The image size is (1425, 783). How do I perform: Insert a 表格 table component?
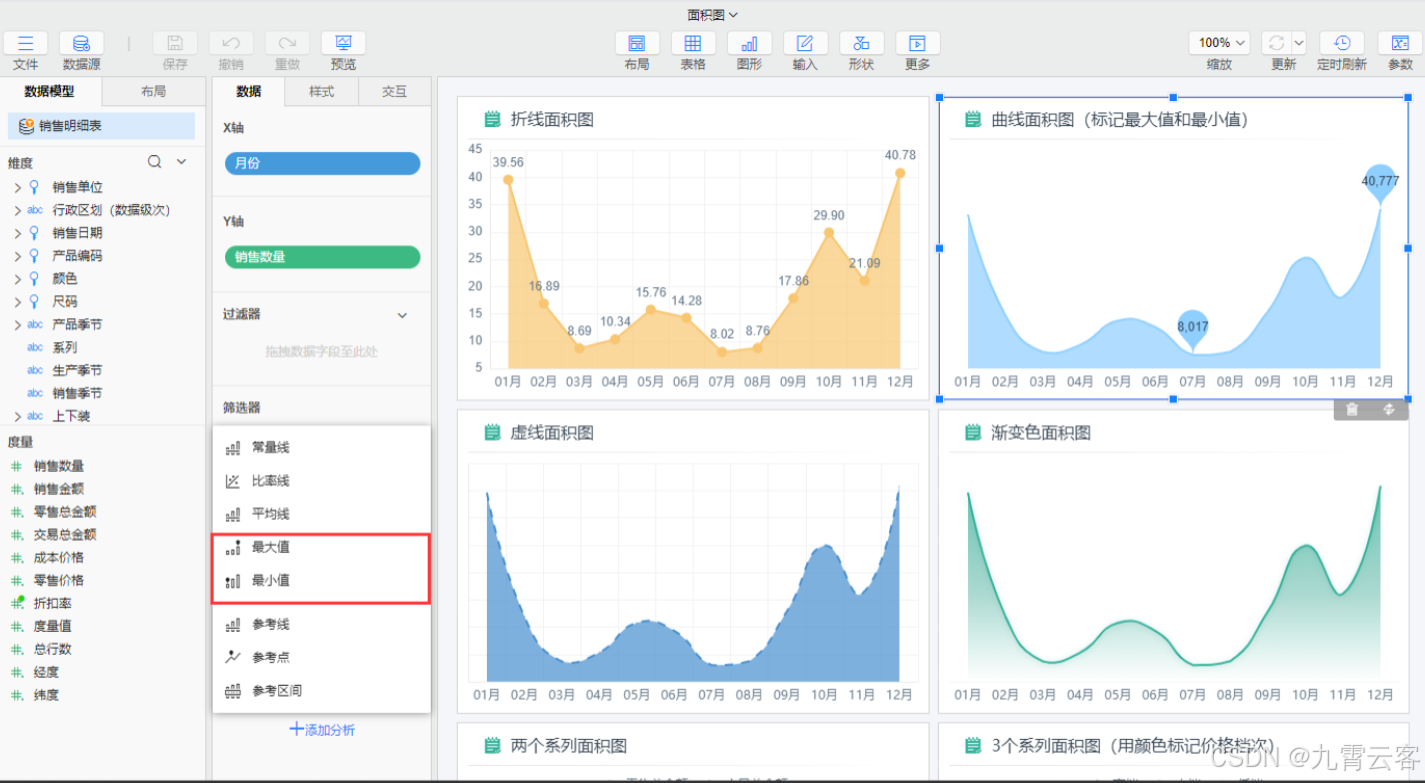[x=692, y=43]
